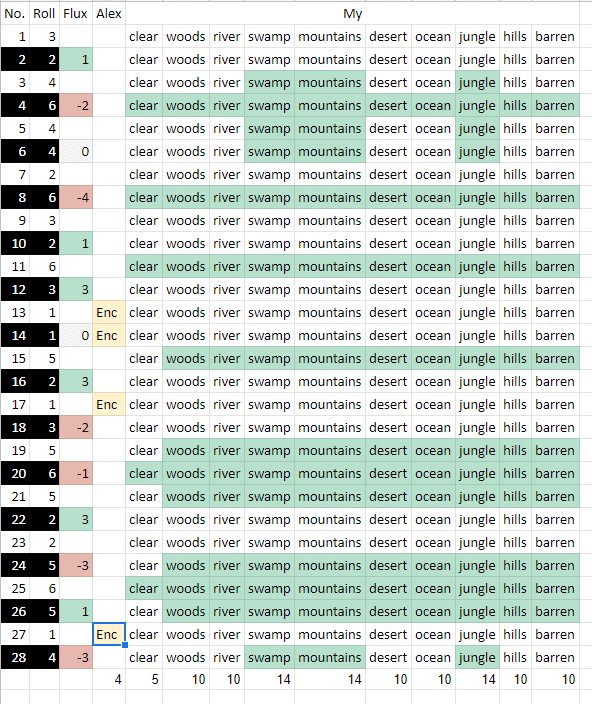Select the 'Roll' column header cell
This screenshot has height=704, width=592.
(x=44, y=13)
